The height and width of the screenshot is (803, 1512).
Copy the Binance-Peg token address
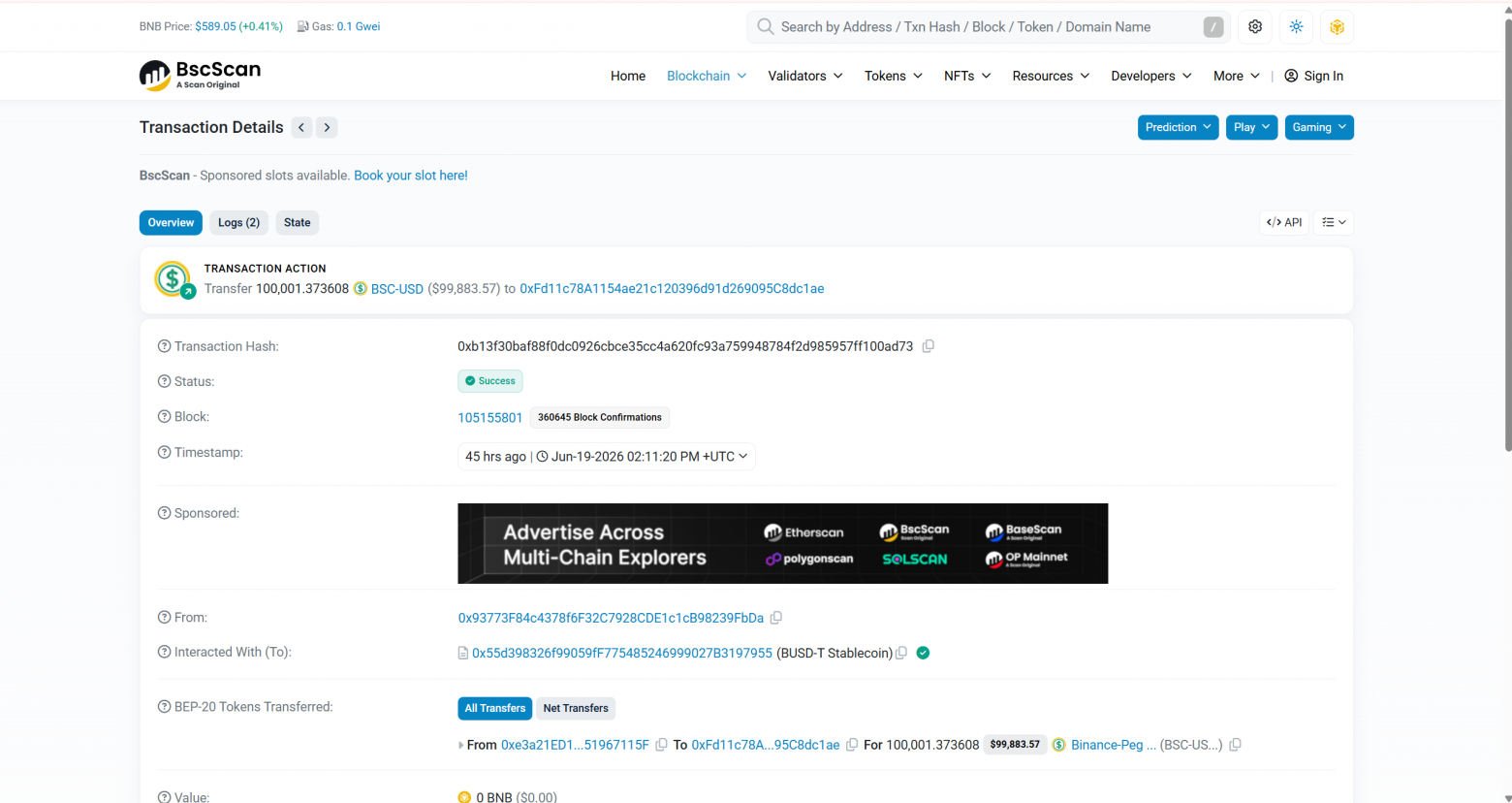click(1235, 745)
